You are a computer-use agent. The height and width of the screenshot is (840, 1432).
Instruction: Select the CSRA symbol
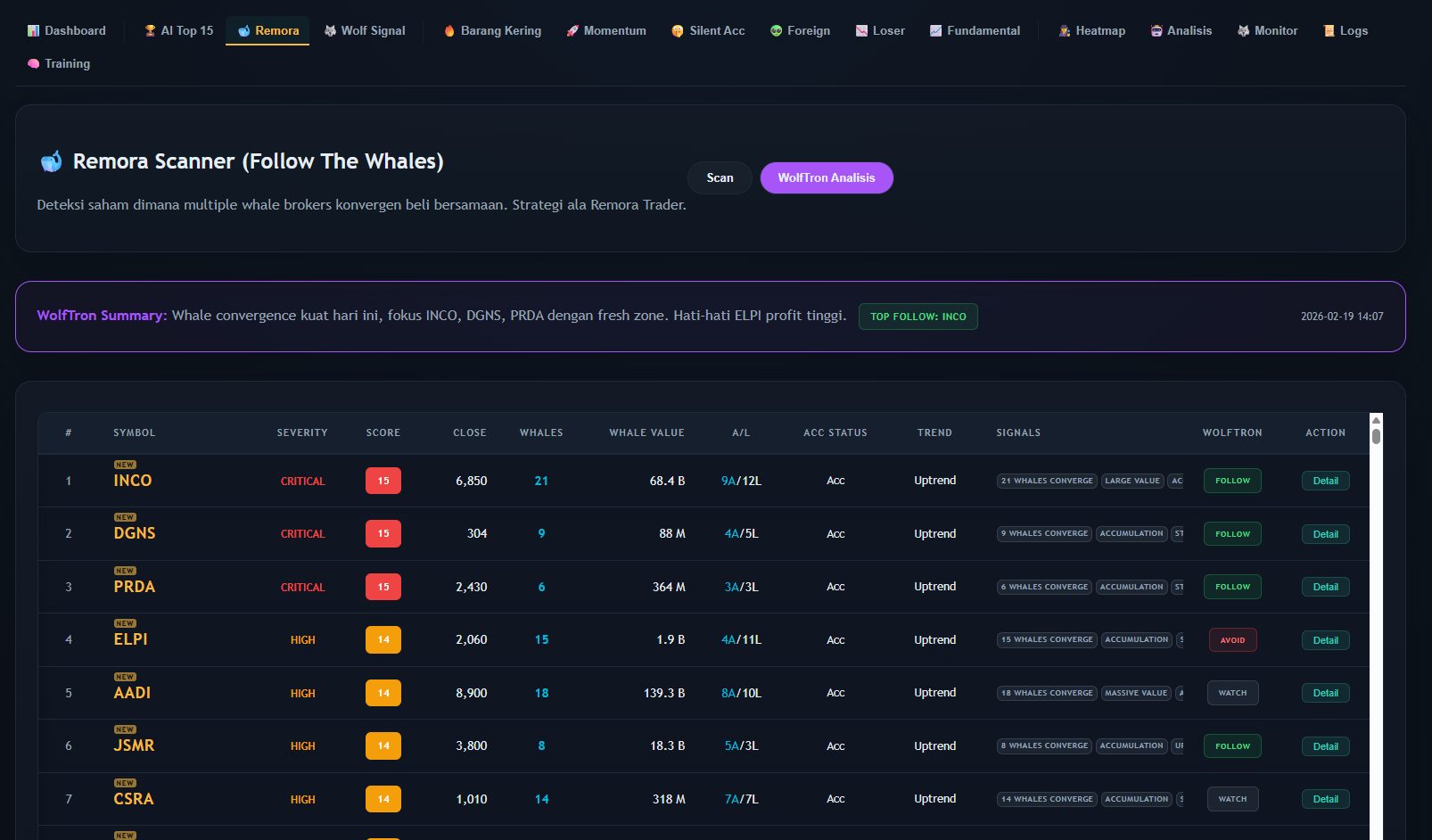(134, 799)
